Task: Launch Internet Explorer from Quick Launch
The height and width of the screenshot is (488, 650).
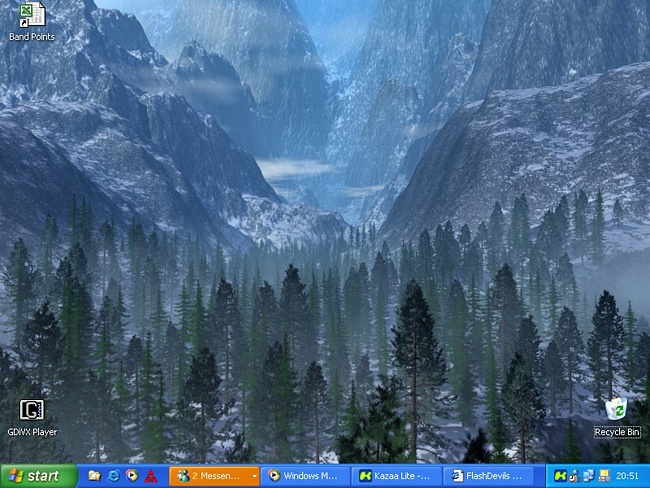Action: (x=114, y=476)
